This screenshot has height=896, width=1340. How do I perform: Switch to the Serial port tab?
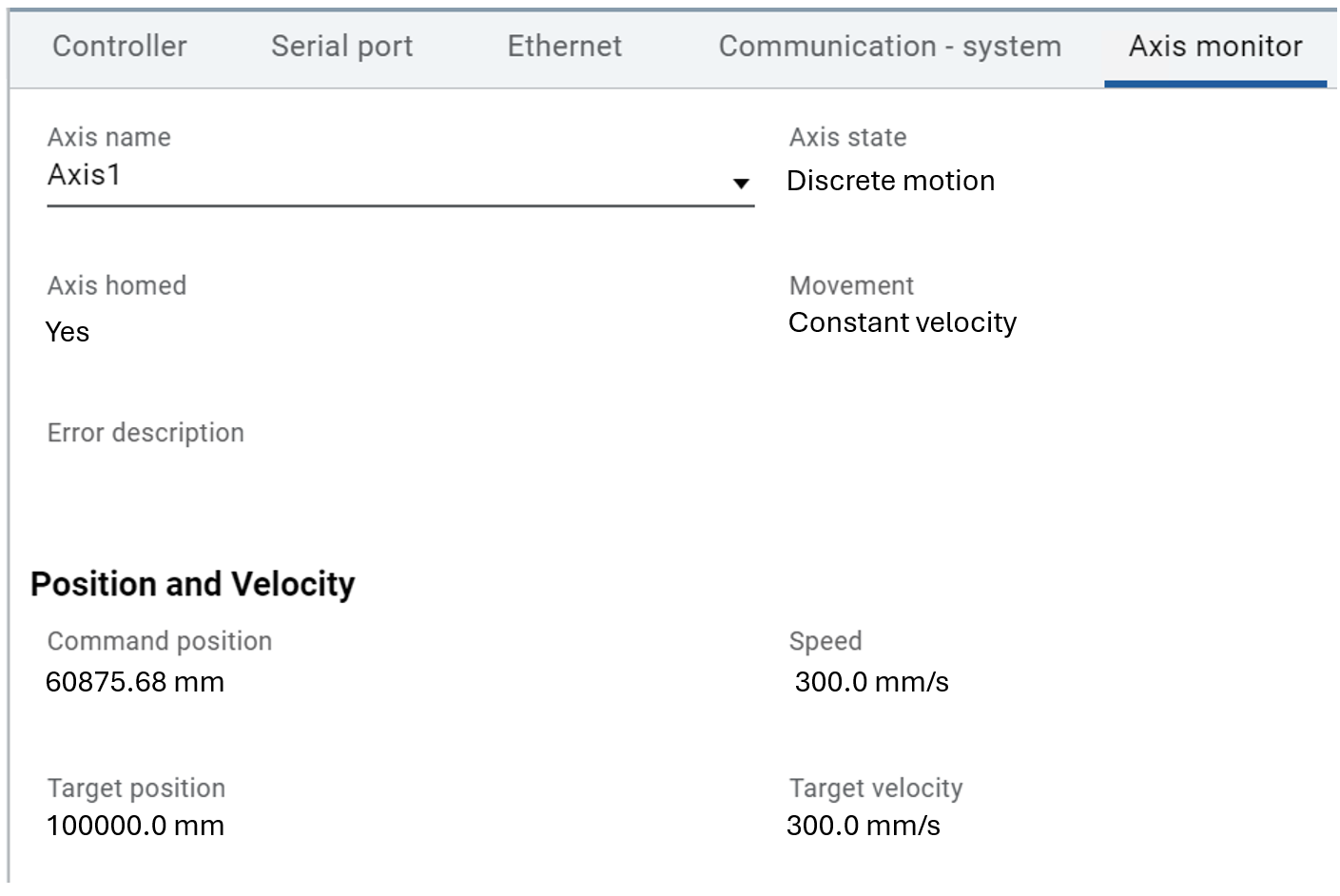tap(341, 47)
